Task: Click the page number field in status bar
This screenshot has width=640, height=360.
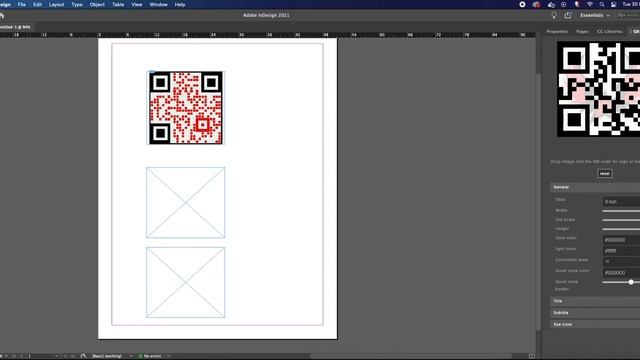Action: click(41, 356)
